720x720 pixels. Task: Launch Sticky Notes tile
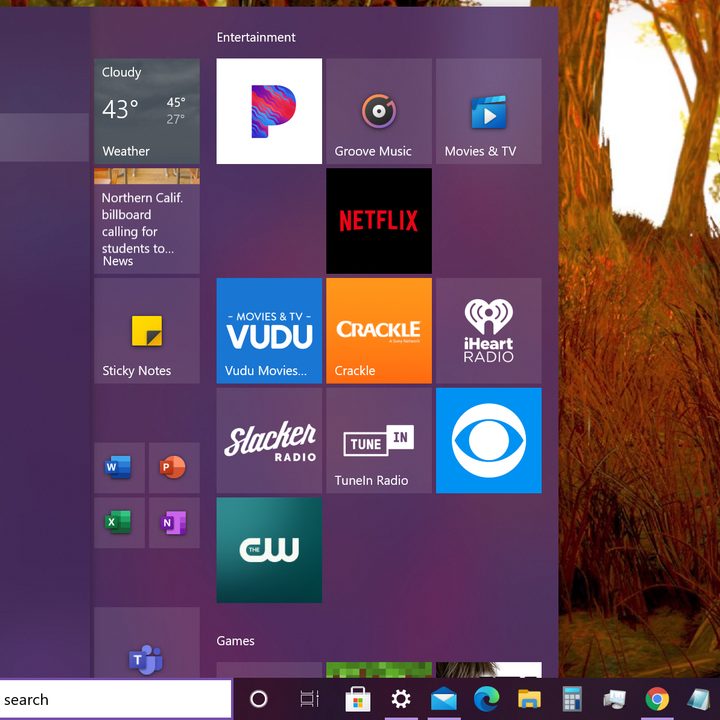[x=147, y=330]
